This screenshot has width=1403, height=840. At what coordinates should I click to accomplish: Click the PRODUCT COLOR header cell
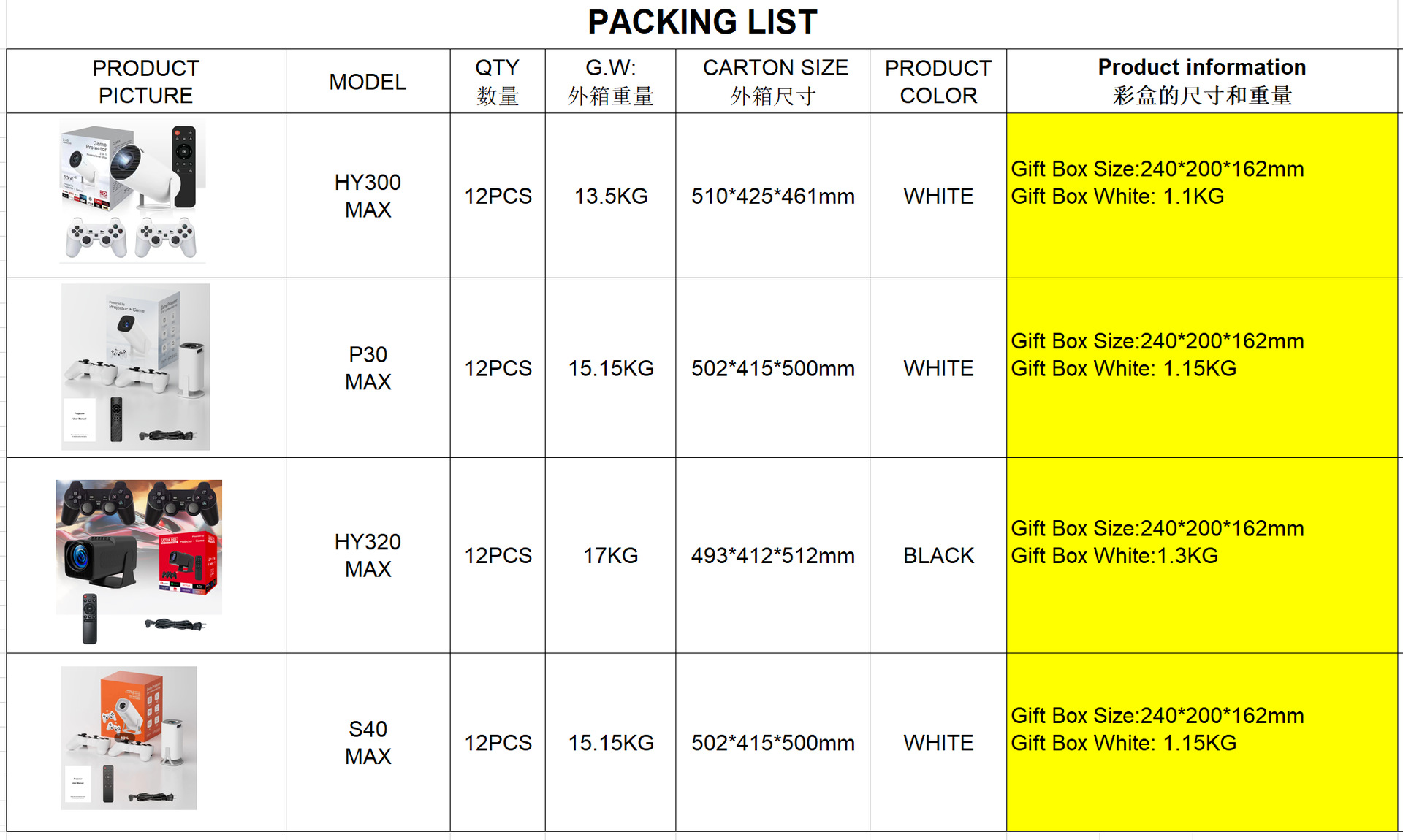click(938, 81)
